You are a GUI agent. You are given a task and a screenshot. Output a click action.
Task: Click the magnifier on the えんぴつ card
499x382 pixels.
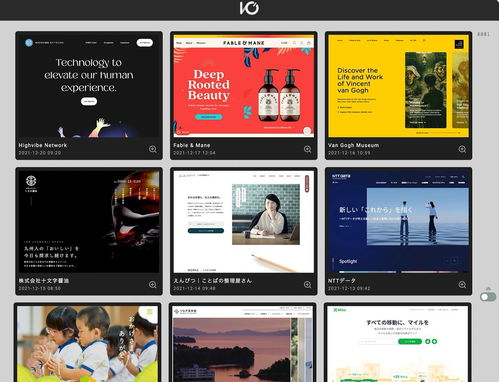pos(307,285)
